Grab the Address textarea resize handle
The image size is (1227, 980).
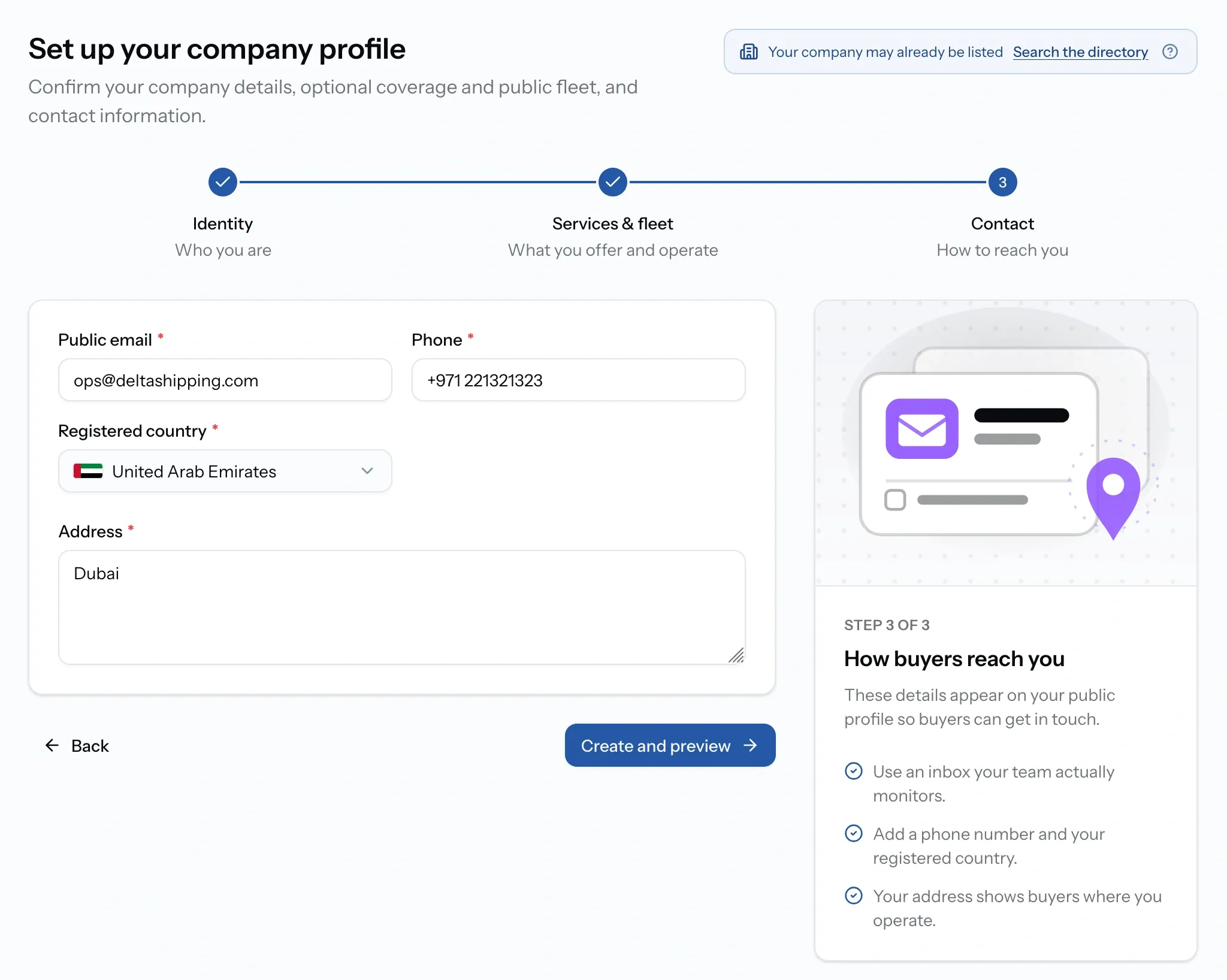coord(736,655)
